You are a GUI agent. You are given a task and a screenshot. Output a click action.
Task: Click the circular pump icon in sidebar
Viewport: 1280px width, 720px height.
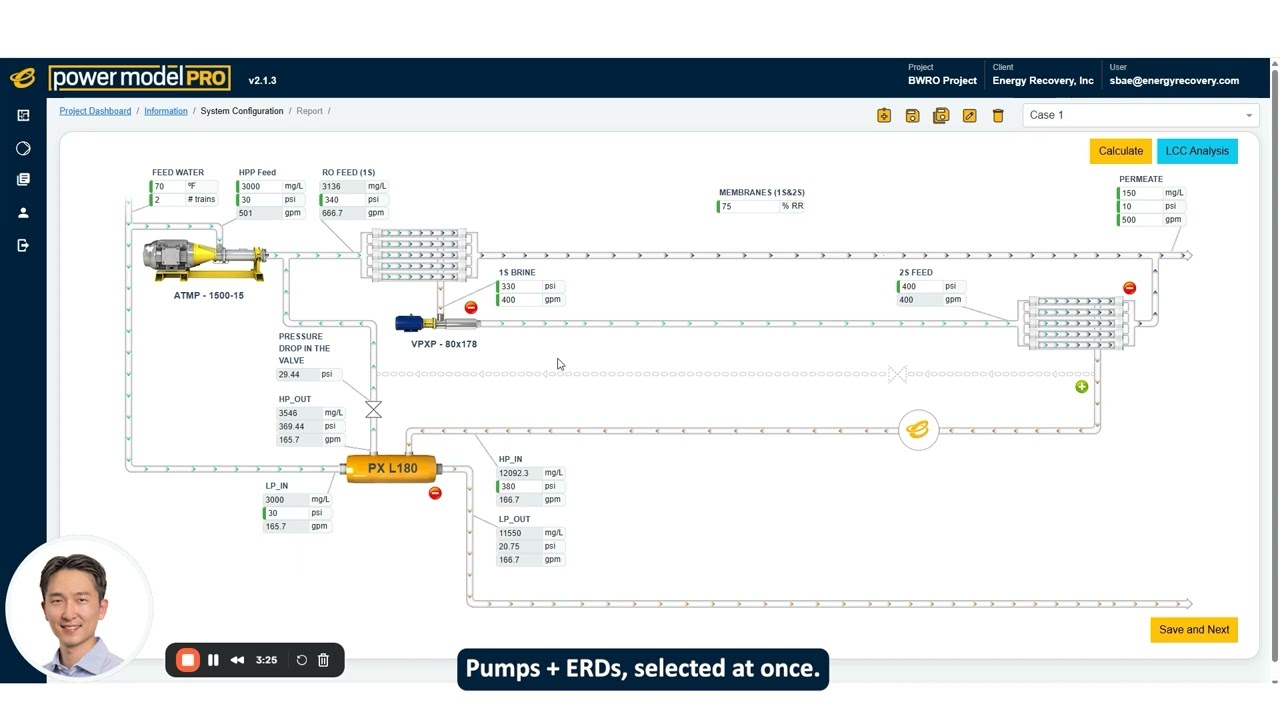click(23, 148)
